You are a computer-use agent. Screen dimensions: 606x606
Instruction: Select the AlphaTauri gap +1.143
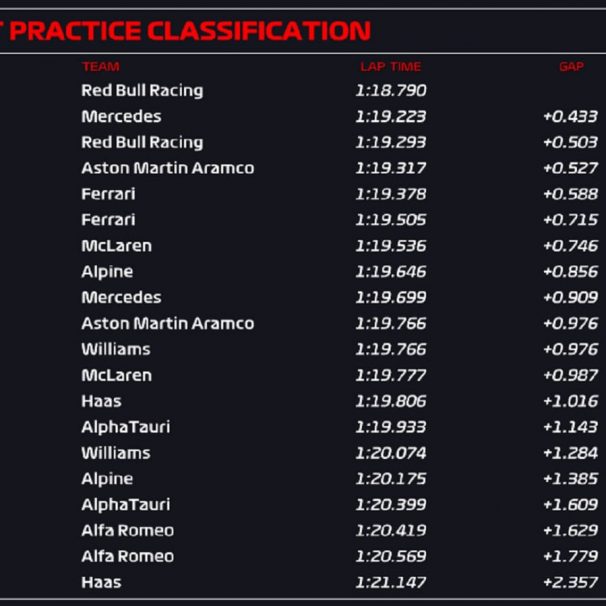pyautogui.click(x=570, y=427)
